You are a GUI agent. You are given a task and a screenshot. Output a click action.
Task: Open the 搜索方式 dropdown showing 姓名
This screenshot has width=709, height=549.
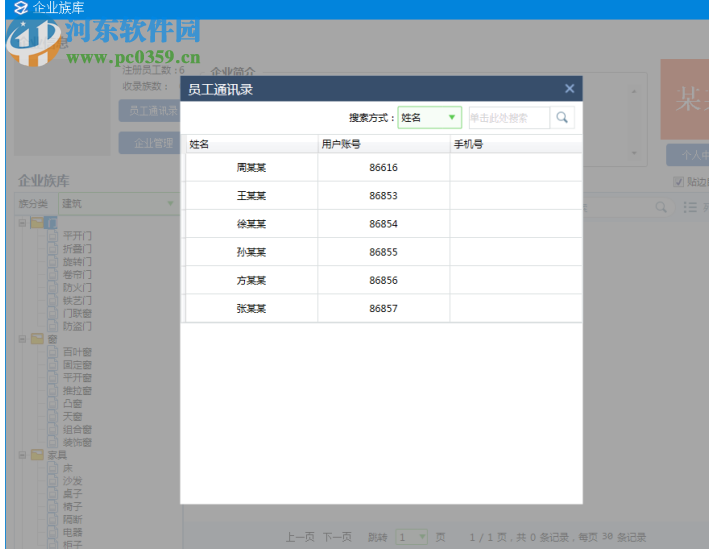coord(430,118)
